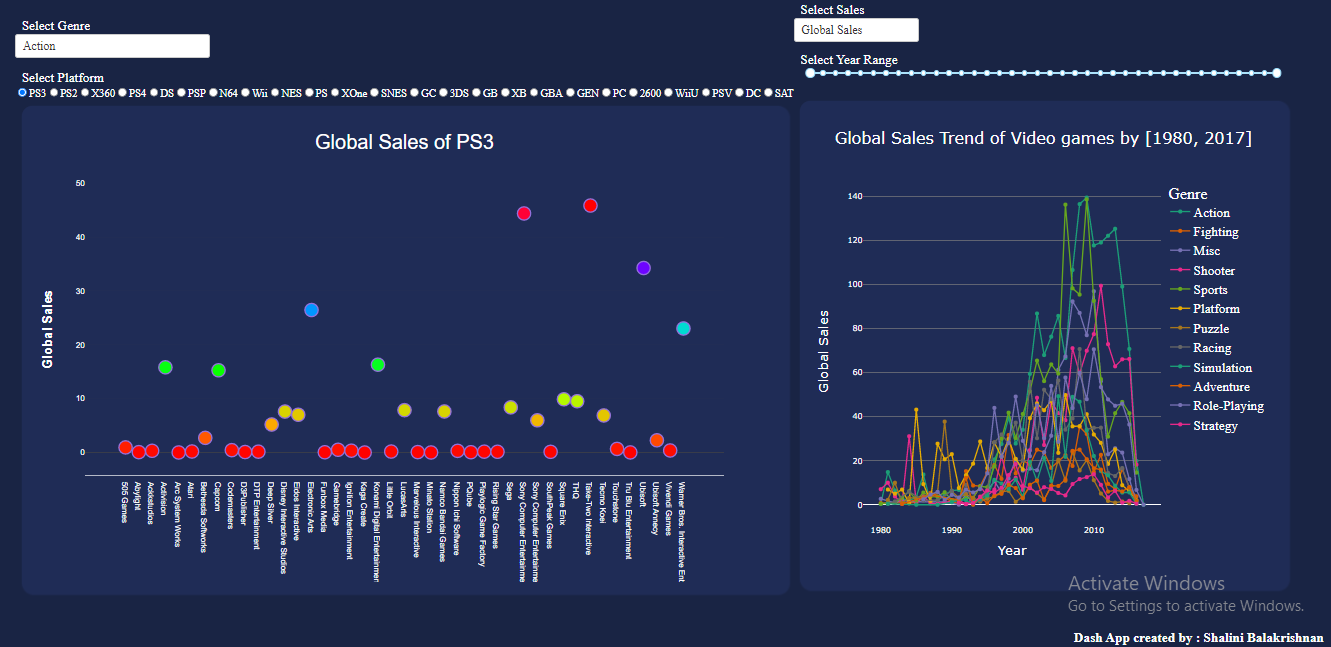This screenshot has width=1331, height=647.
Task: Open the Select Genre dropdown
Action: tap(111, 45)
